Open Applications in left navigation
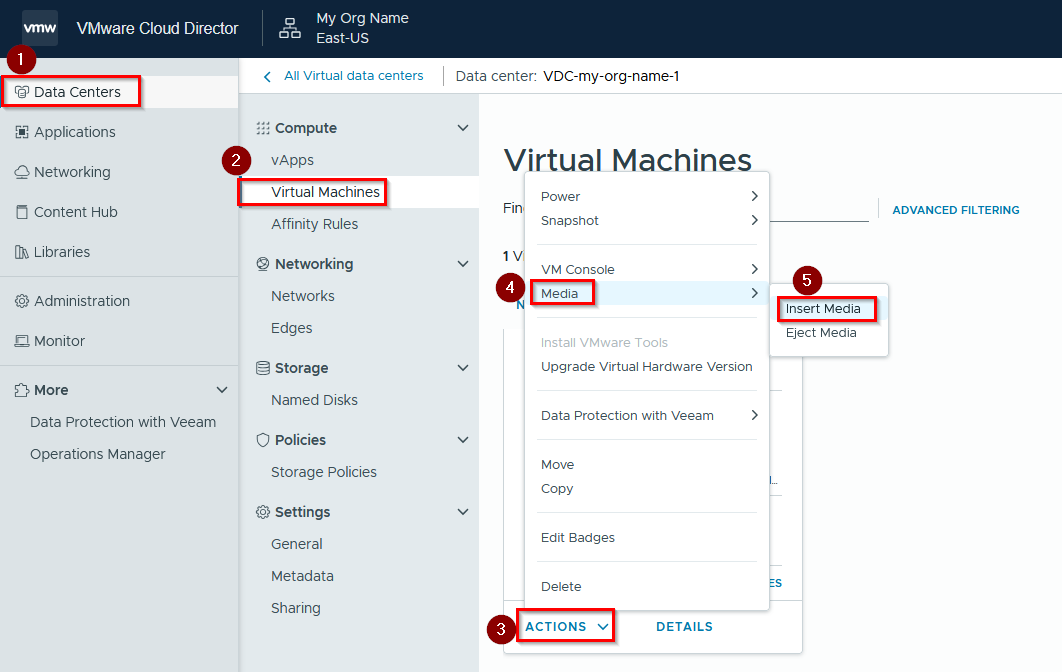The width and height of the screenshot is (1062, 672). click(75, 132)
